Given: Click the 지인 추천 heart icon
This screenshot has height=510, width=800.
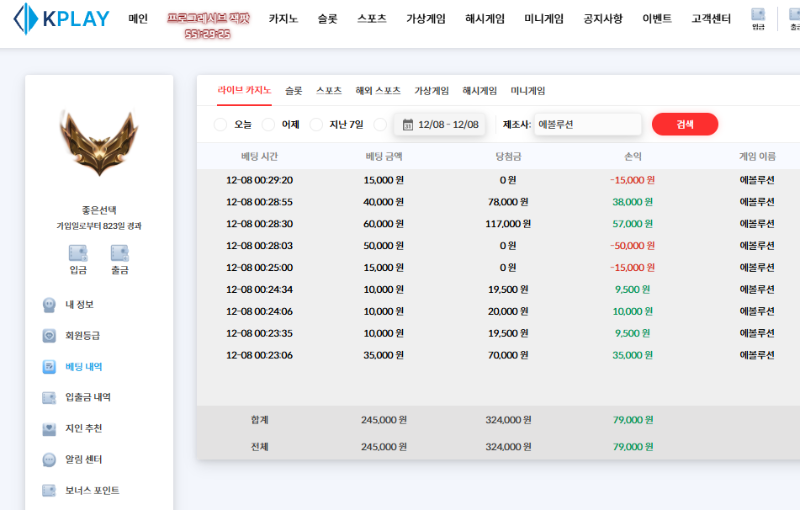Looking at the screenshot, I should (x=49, y=429).
